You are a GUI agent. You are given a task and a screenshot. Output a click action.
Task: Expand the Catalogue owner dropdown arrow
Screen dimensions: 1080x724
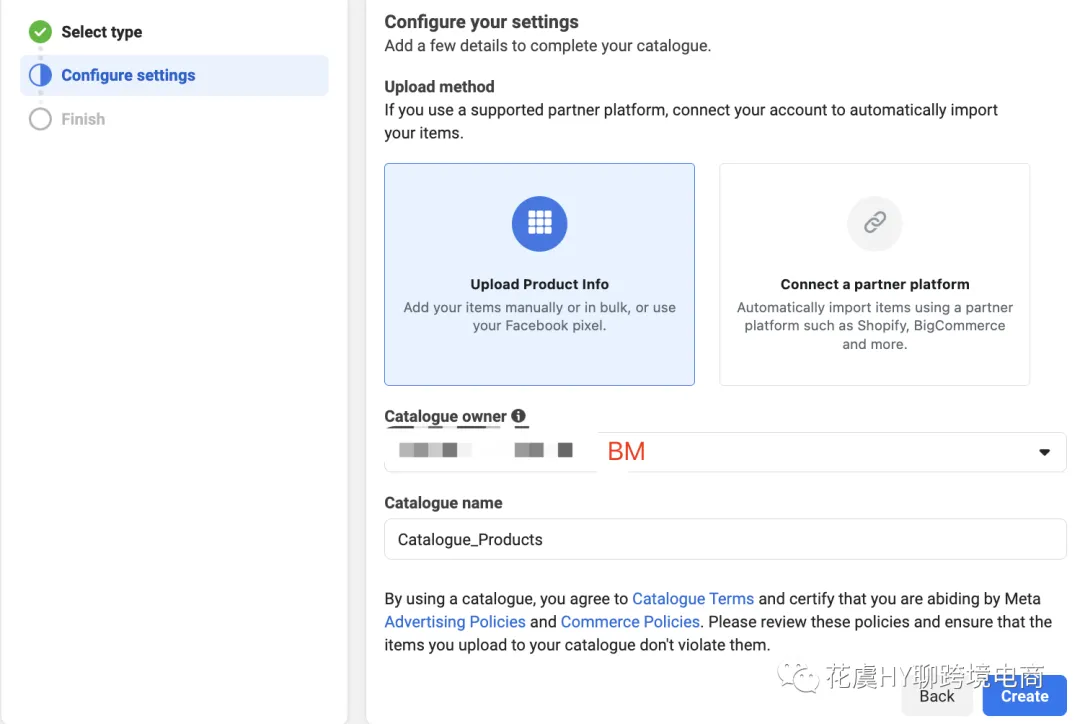(x=1044, y=452)
